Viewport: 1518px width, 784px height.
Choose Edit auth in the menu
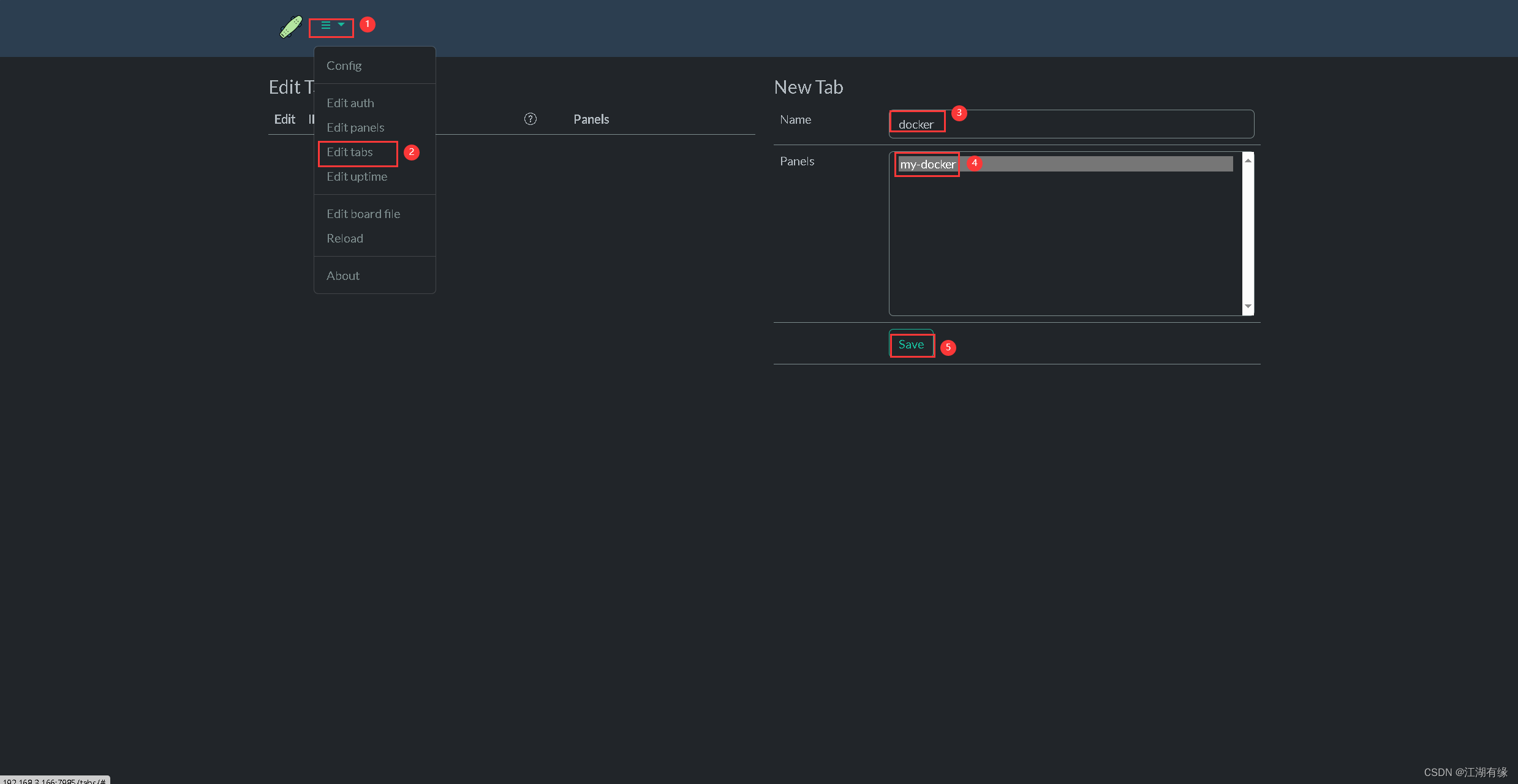coord(350,103)
